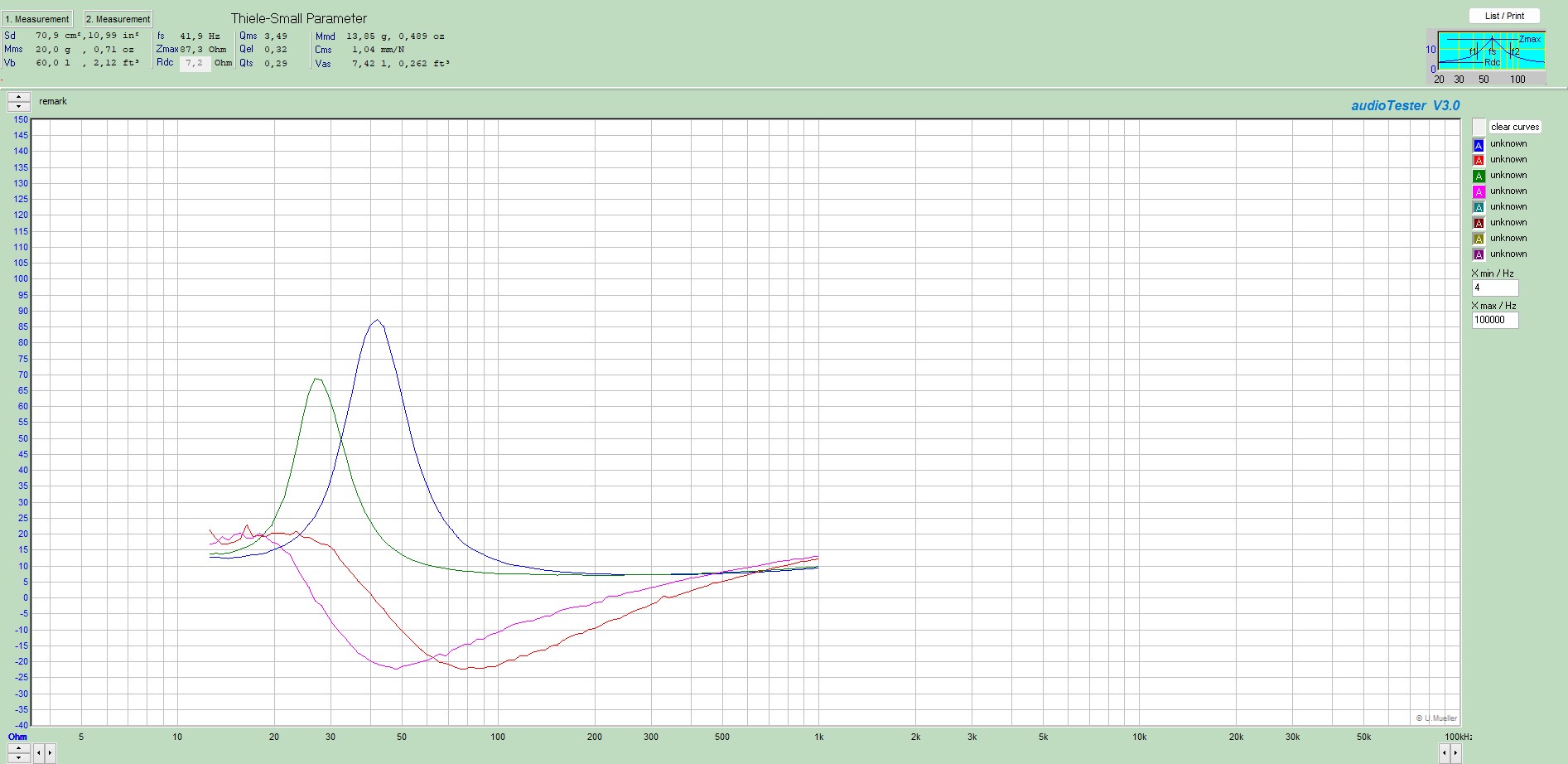Click the right arrow at bottom-right of graph

click(1455, 753)
